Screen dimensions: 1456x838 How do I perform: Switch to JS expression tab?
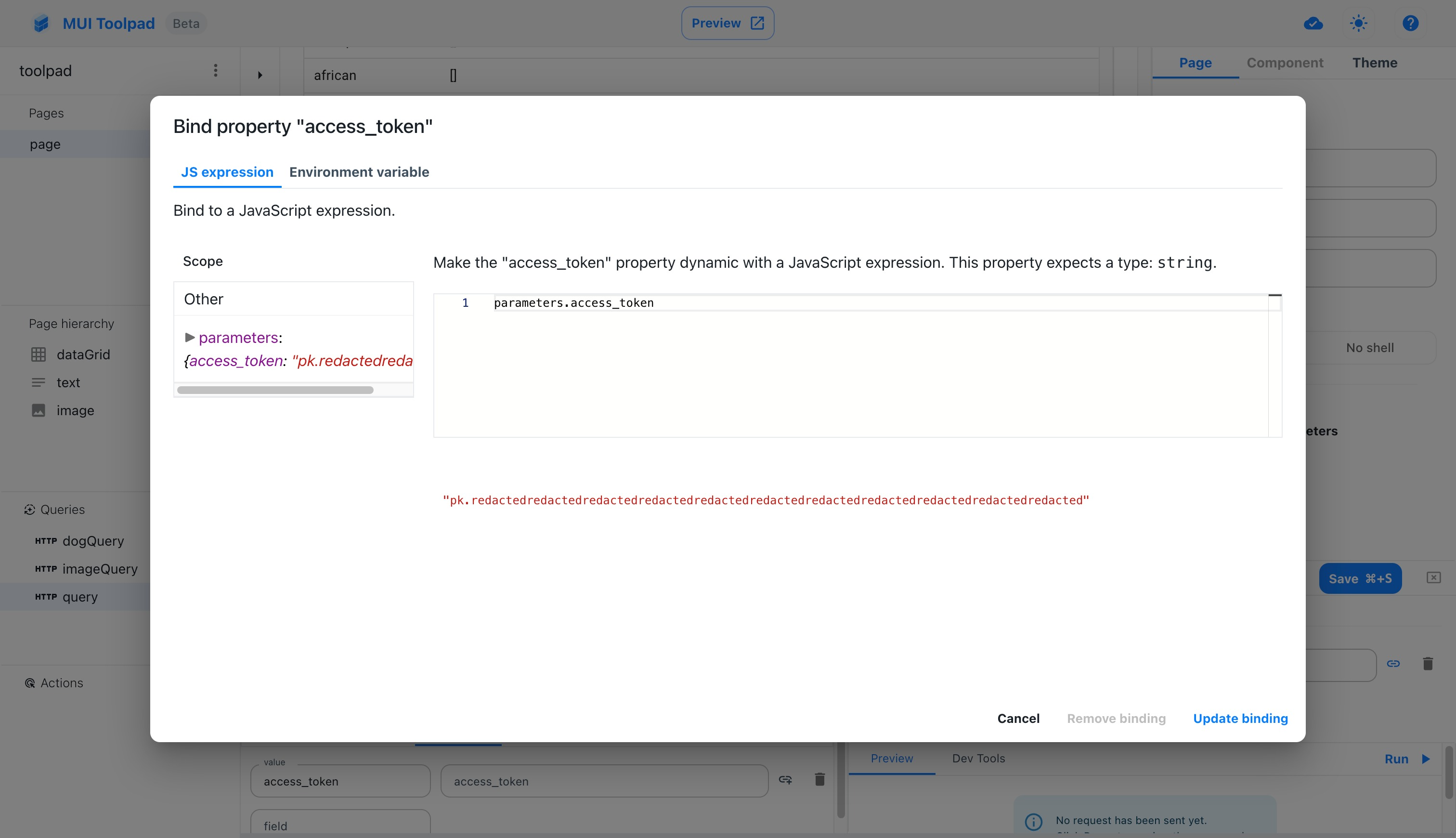pos(227,172)
